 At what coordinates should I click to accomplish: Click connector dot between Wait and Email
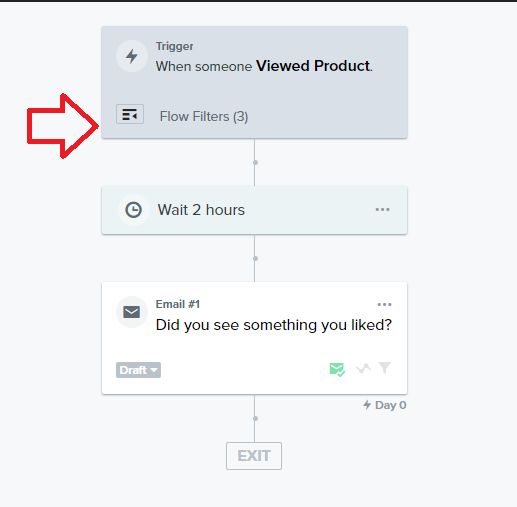click(x=255, y=258)
